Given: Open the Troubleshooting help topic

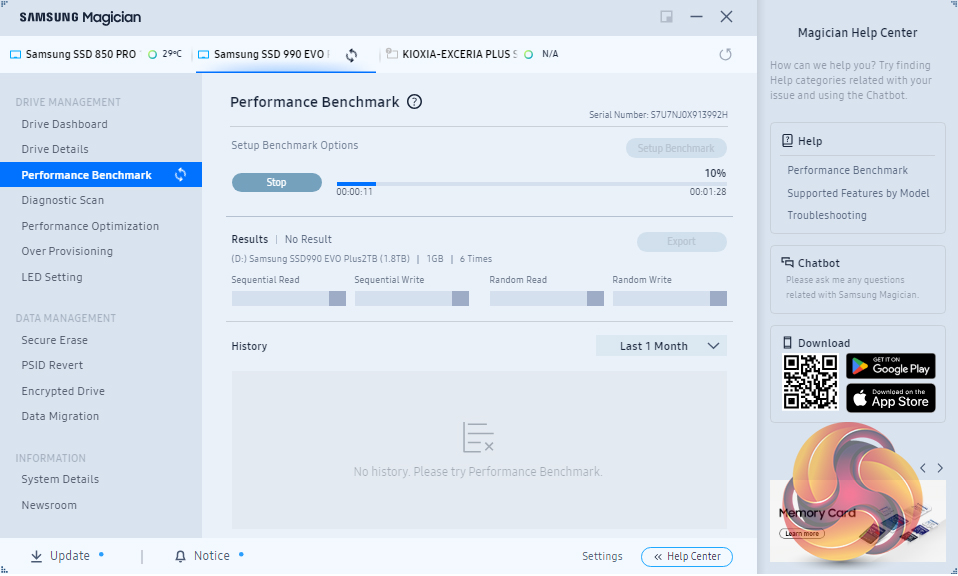Looking at the screenshot, I should (826, 215).
